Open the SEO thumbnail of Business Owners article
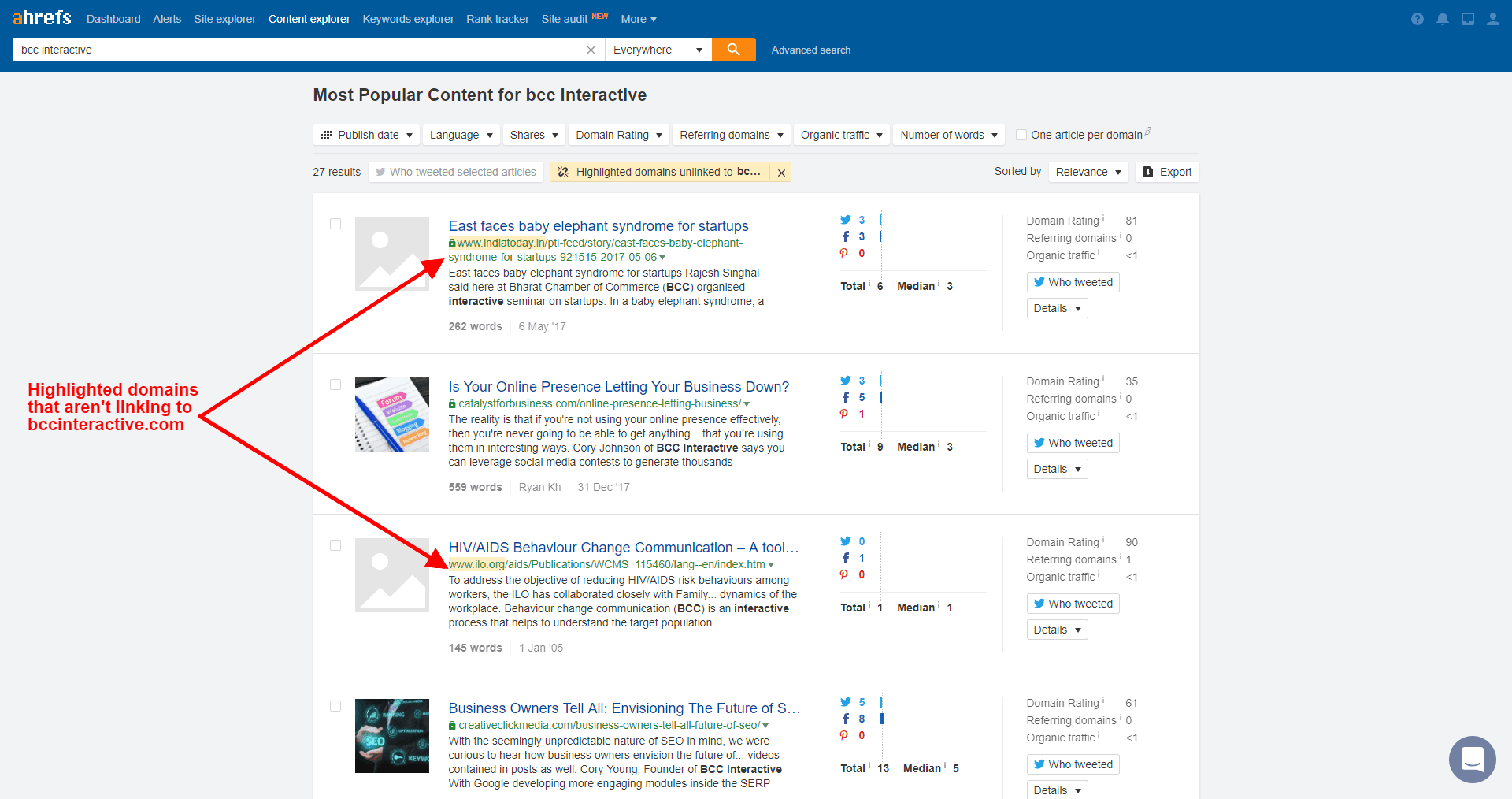1512x799 pixels. 392,736
